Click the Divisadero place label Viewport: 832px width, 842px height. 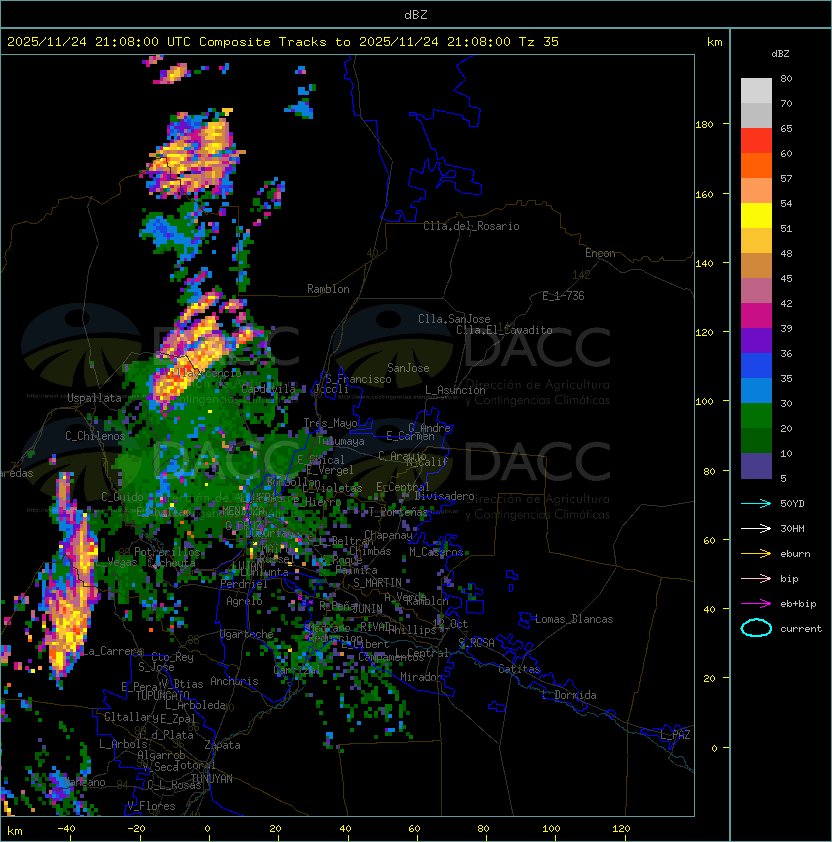coord(445,496)
